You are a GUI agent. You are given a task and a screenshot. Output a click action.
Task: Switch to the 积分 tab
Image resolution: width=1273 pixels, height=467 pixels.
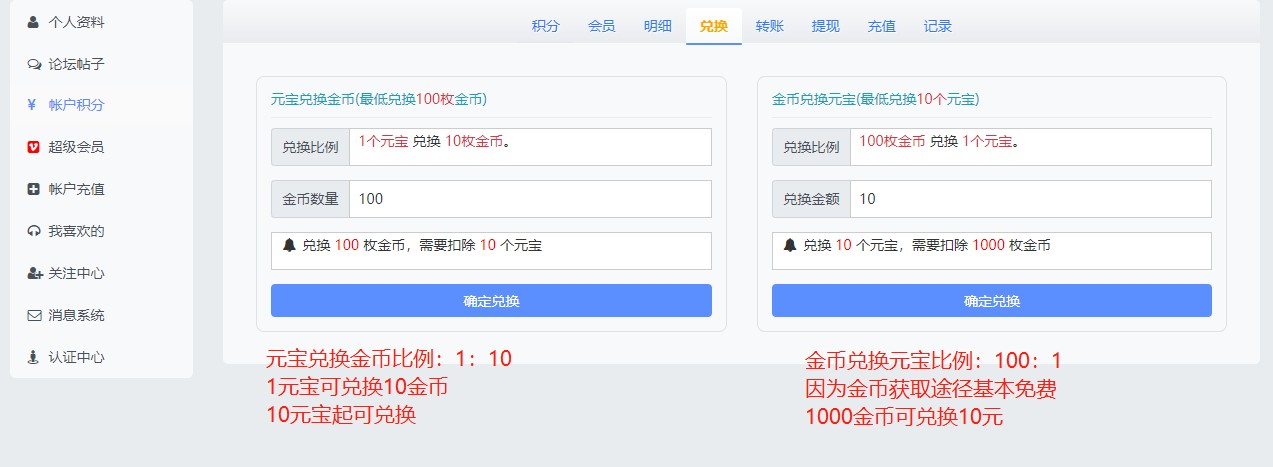[545, 26]
